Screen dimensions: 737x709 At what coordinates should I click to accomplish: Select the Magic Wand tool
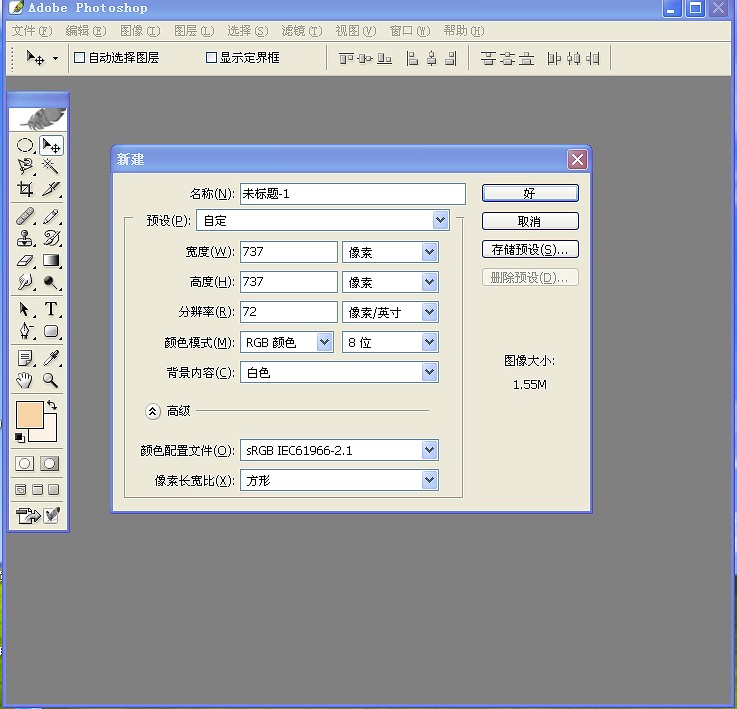coord(51,166)
